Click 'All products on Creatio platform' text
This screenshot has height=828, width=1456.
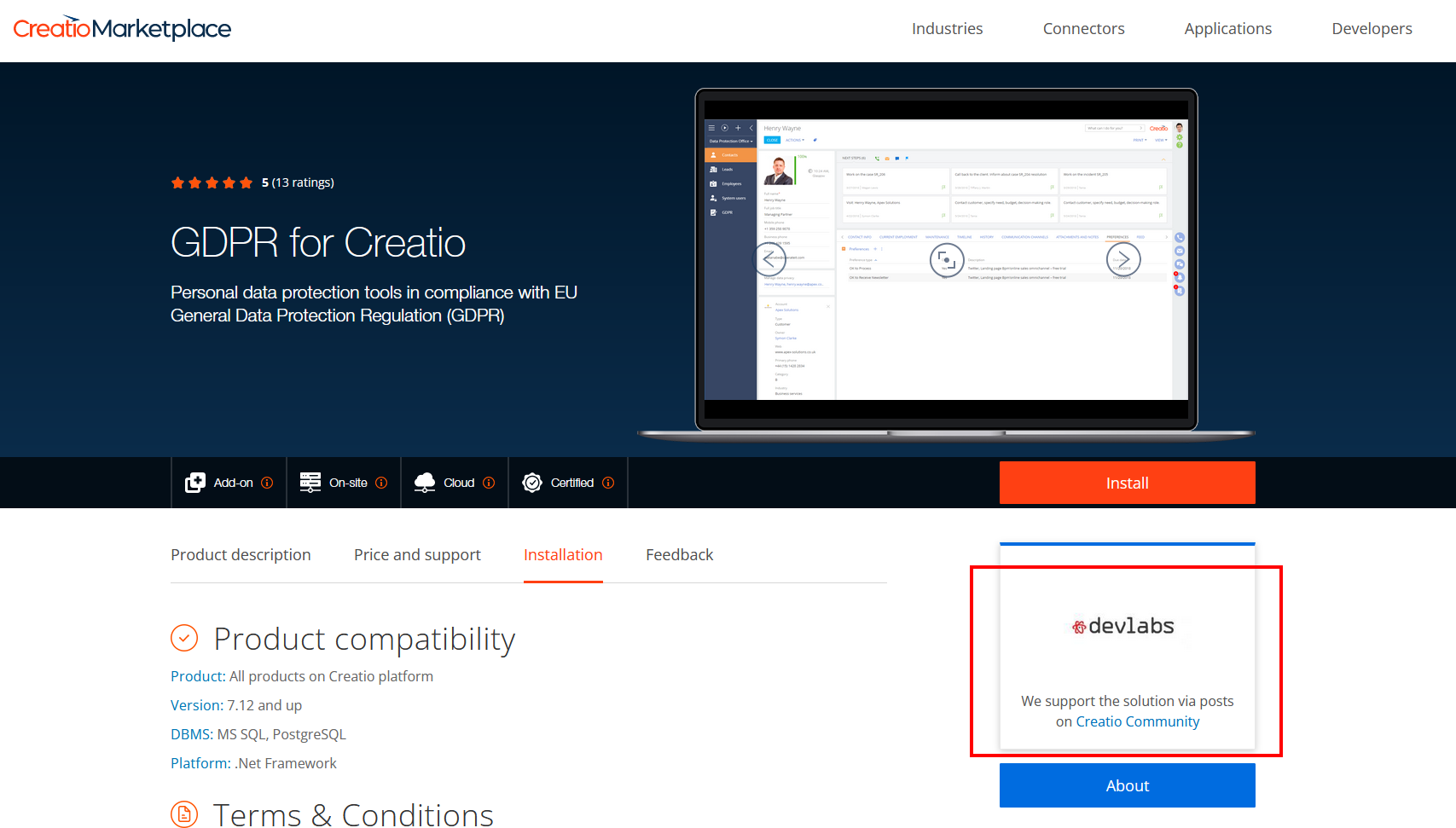pos(331,676)
